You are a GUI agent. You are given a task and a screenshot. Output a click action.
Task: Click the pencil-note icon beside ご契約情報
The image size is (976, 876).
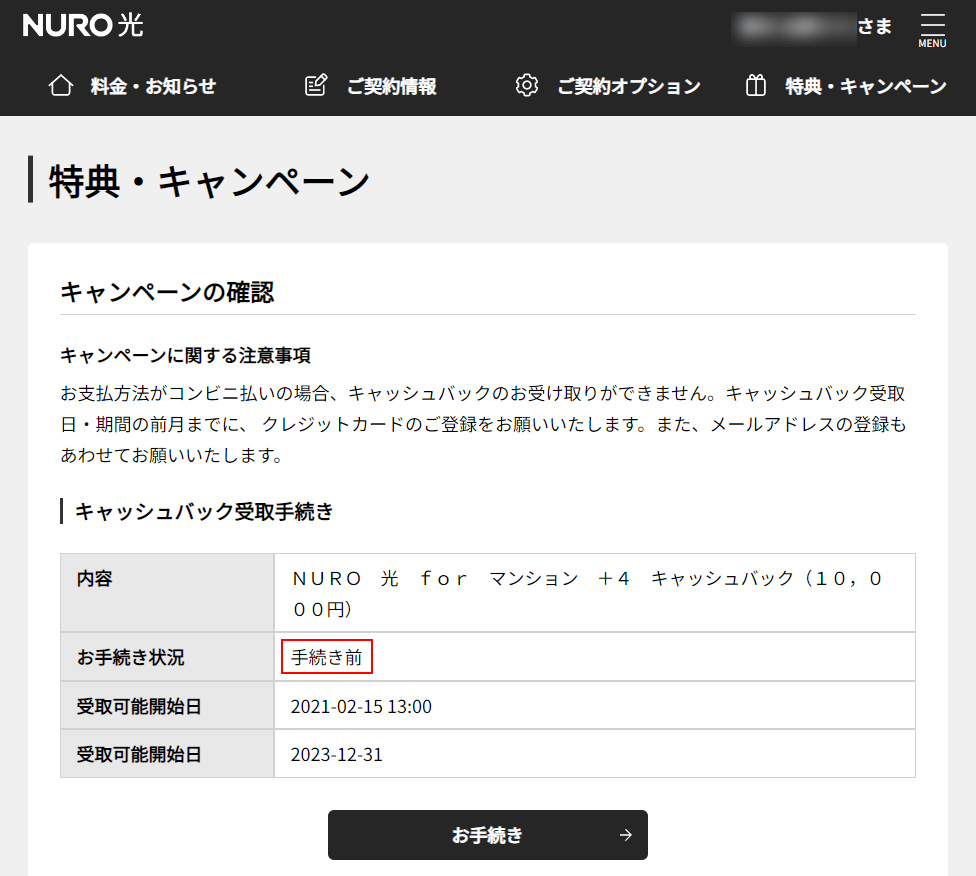(316, 86)
